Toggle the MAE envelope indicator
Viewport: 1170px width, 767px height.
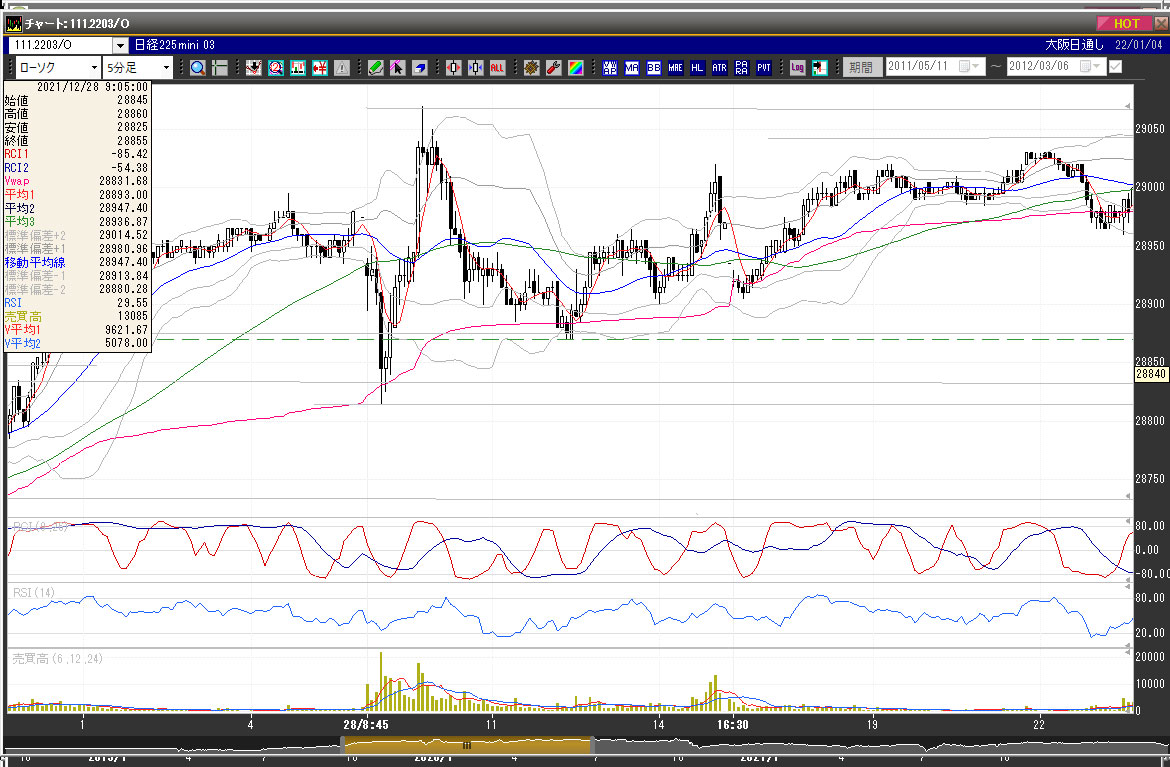click(675, 68)
